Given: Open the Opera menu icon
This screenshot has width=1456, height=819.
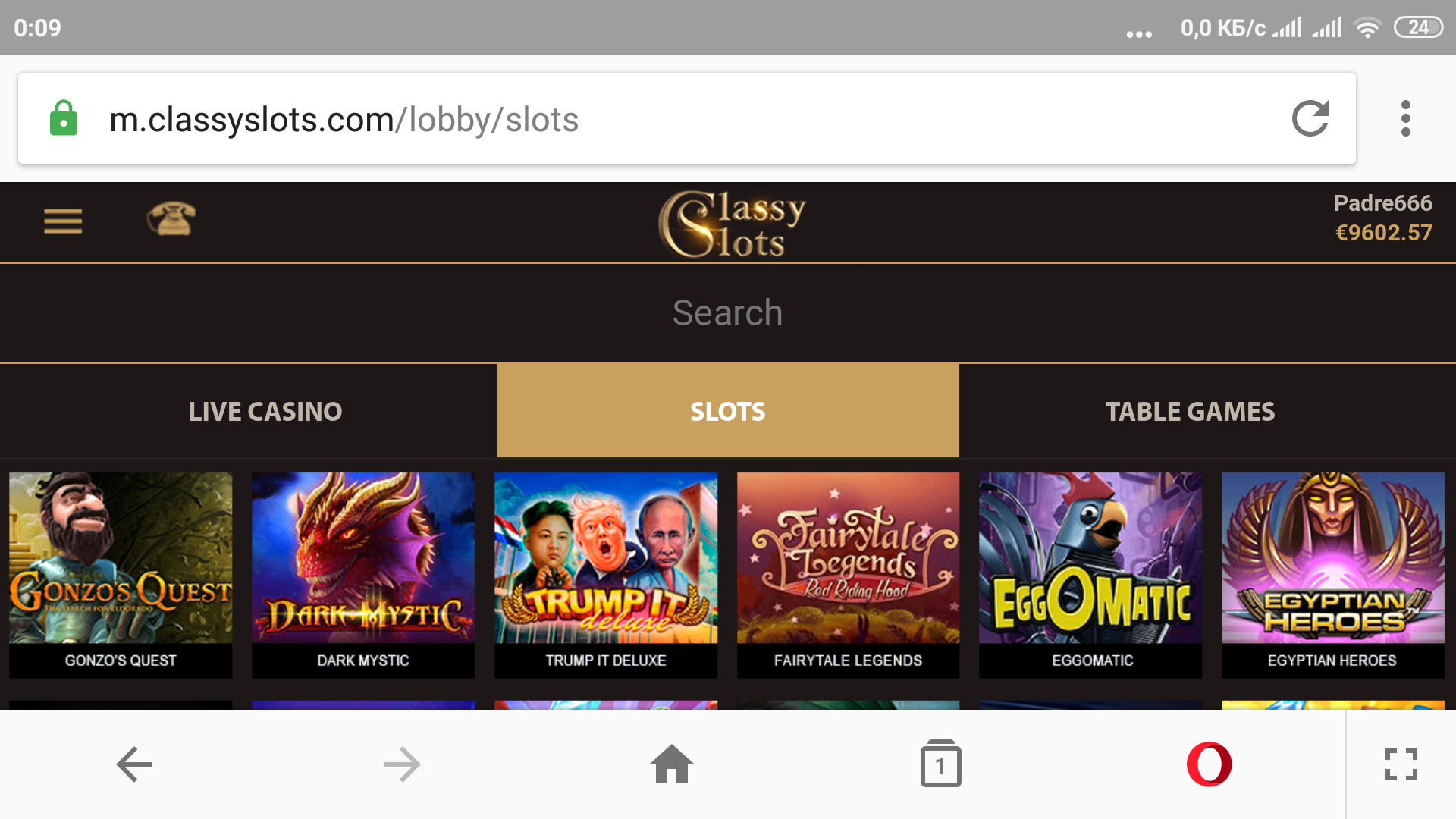Looking at the screenshot, I should [x=1209, y=764].
